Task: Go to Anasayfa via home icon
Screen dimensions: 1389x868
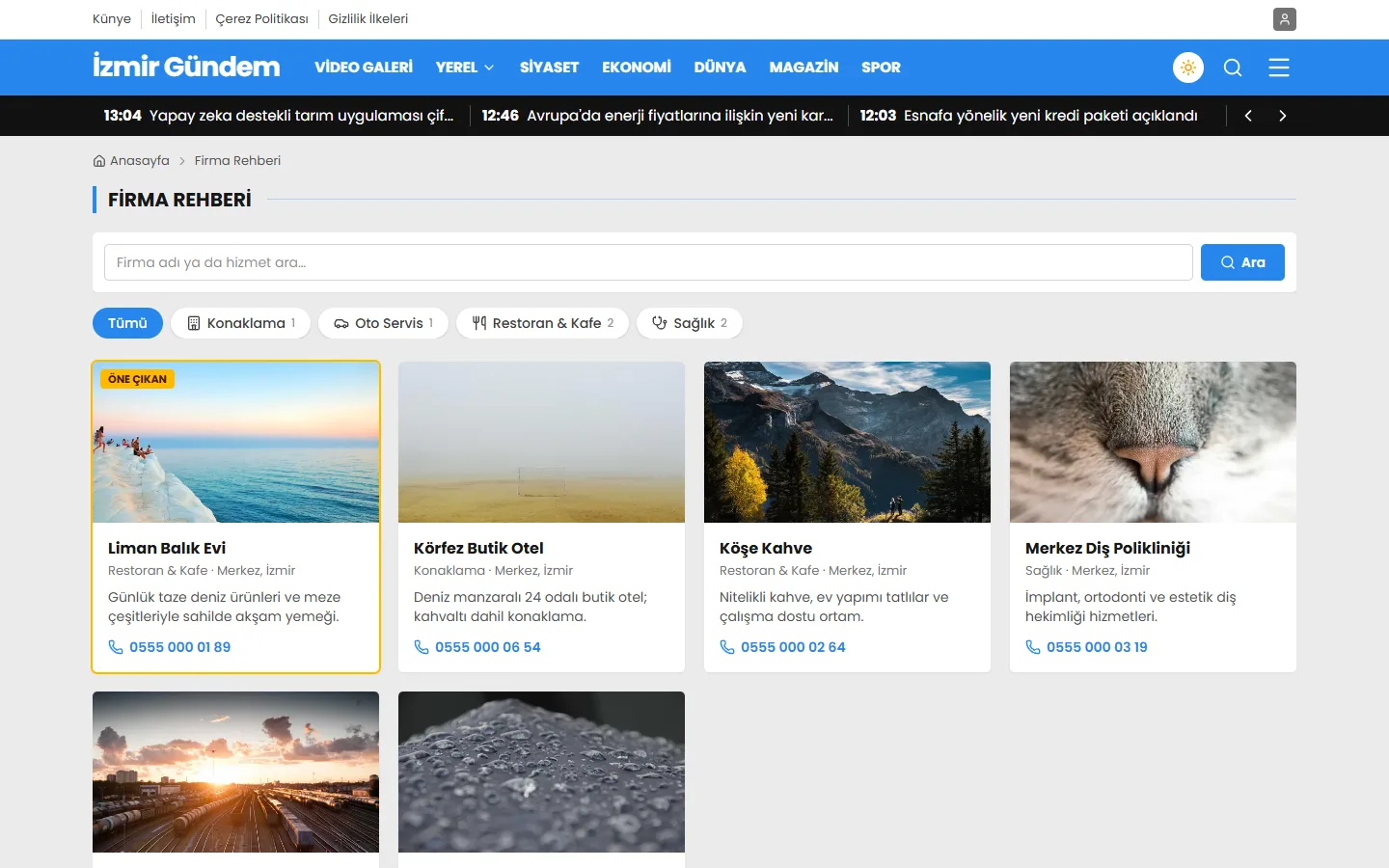Action: (99, 161)
